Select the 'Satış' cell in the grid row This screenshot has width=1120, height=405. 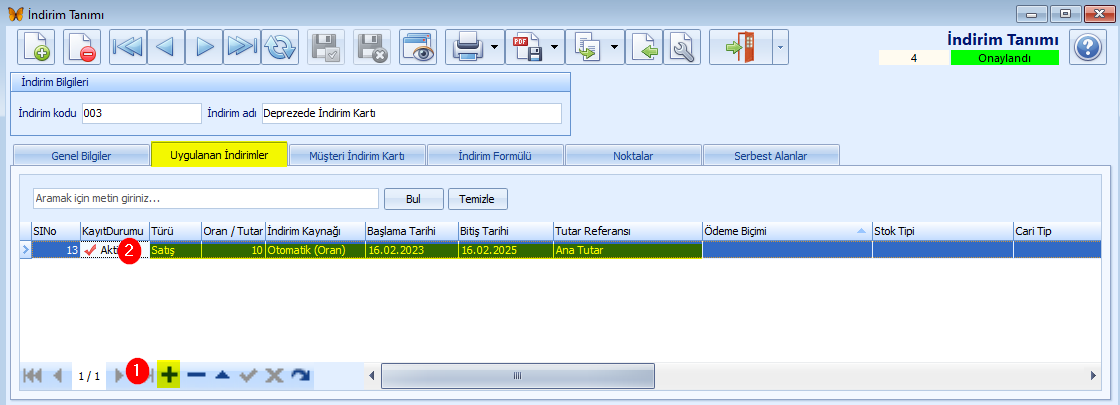point(175,250)
